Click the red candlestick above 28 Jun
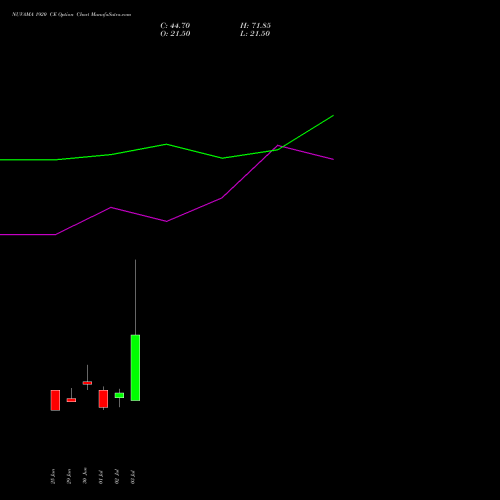Image resolution: width=500 pixels, height=500 pixels. click(55, 400)
